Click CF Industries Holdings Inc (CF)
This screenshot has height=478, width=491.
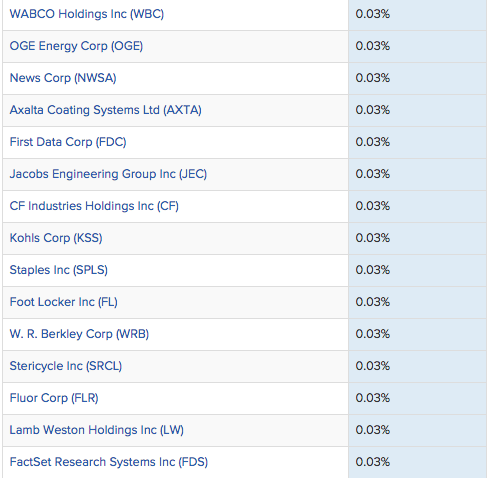pos(94,206)
